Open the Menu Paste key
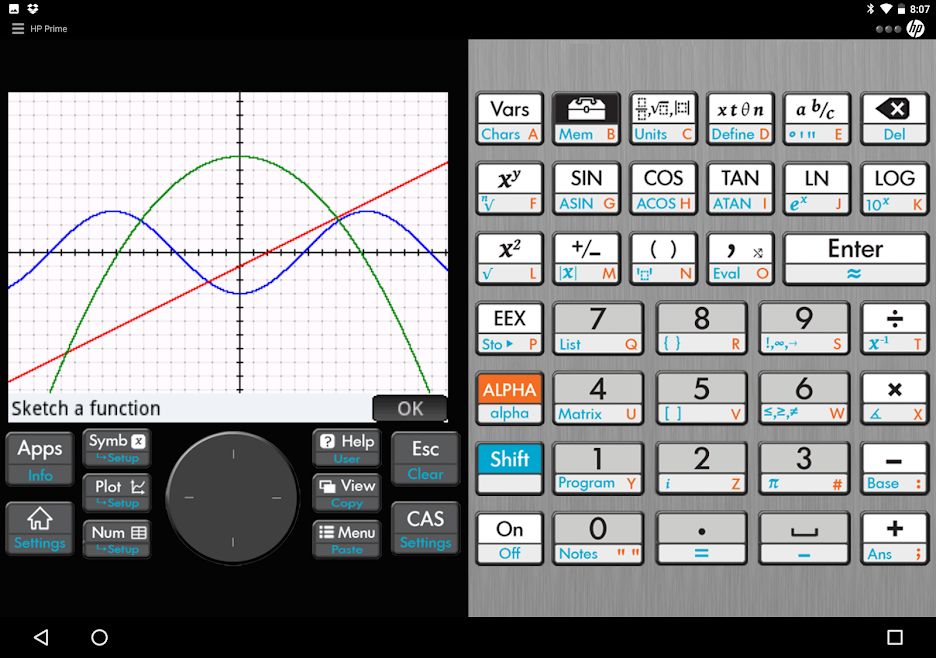936x658 pixels. click(x=346, y=539)
